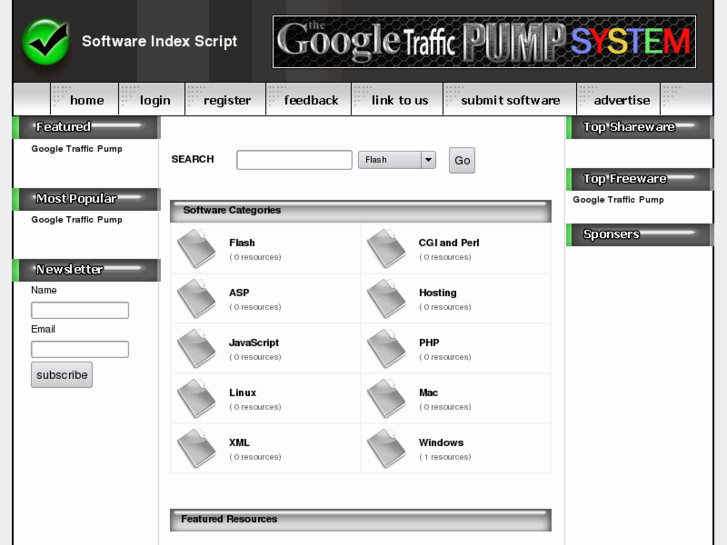Viewport: 727px width, 545px height.
Task: Open the PHP category link
Action: tap(429, 343)
